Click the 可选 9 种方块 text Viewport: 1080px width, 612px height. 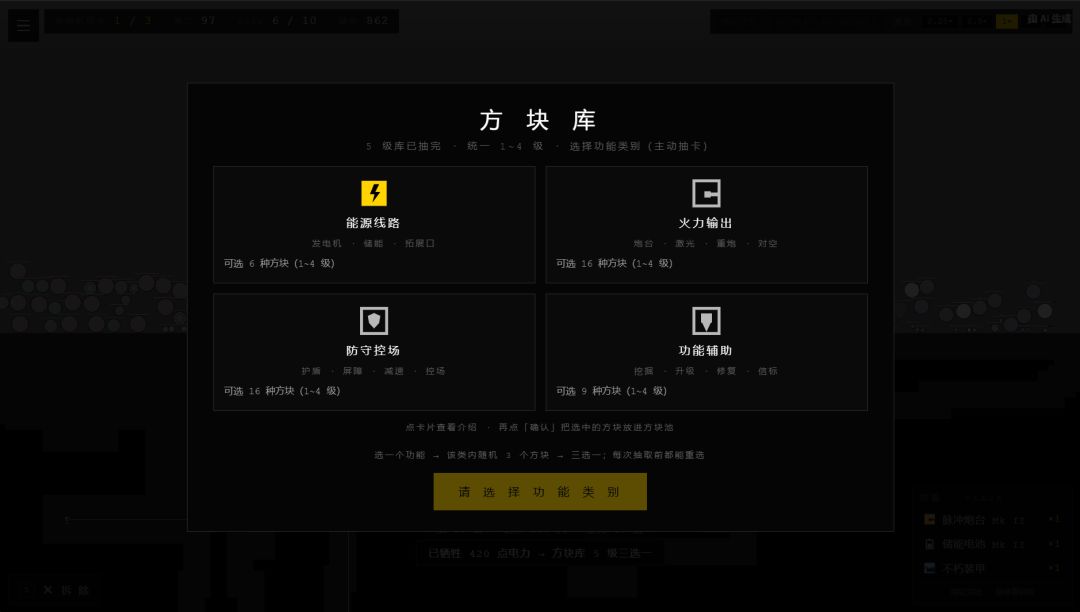[612, 391]
